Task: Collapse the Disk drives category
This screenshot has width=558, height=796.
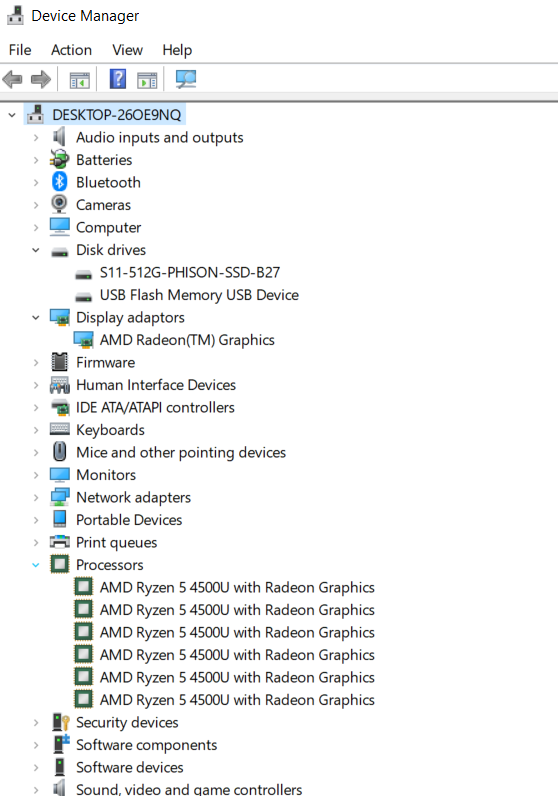Action: (x=36, y=250)
